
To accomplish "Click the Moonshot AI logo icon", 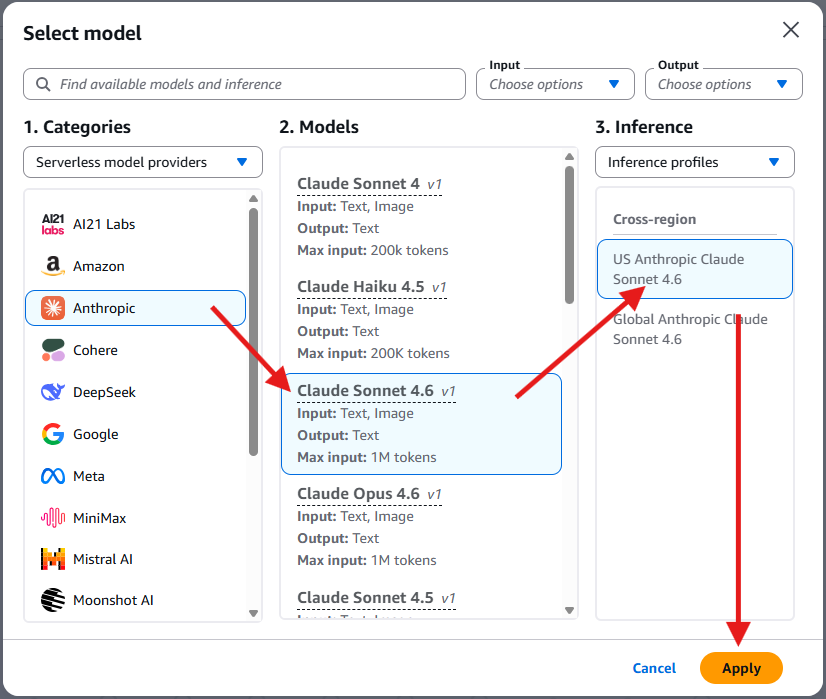I will click(x=53, y=600).
